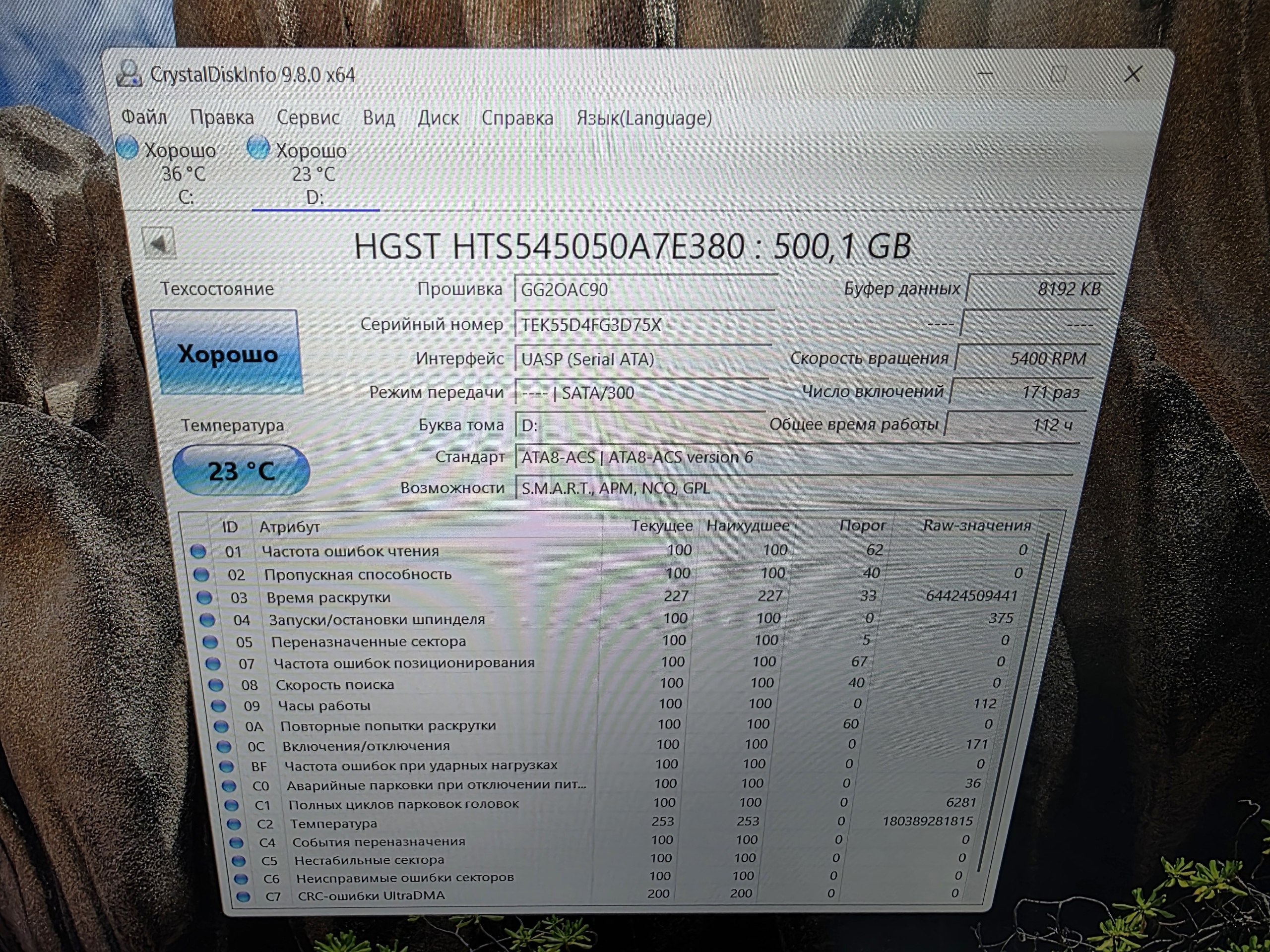Click status dot for attribute C2 temperature
Screen dimensions: 1270x952
(x=234, y=824)
